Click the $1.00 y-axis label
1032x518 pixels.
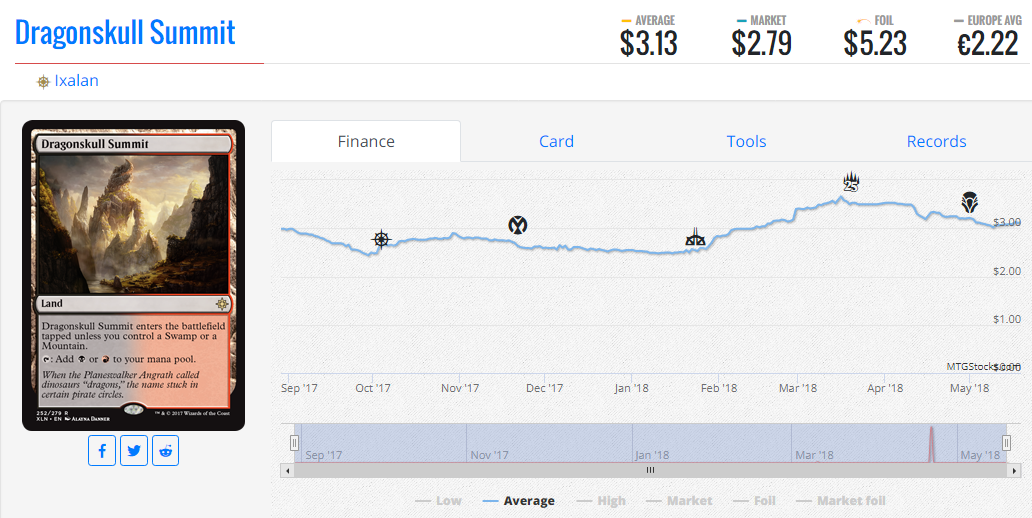[1007, 319]
